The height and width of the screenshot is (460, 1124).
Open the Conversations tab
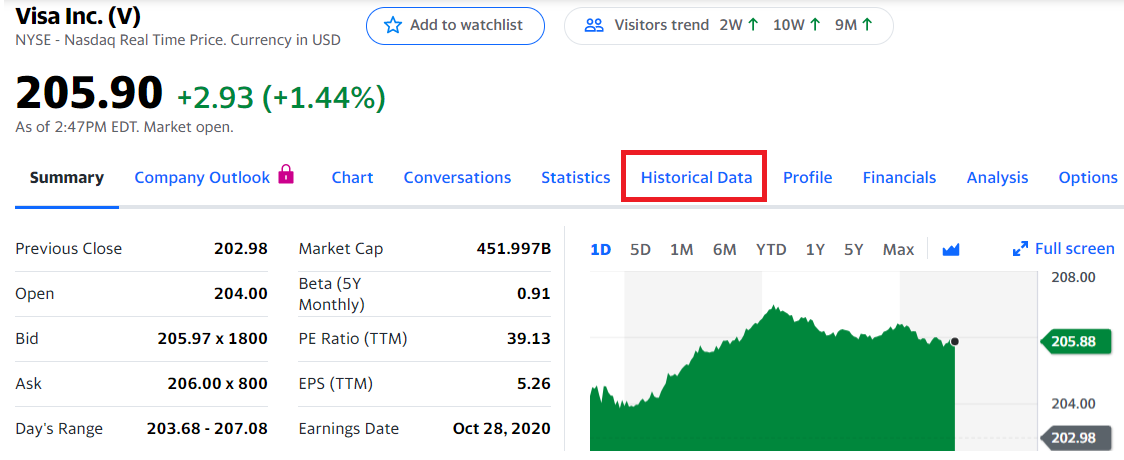pos(457,178)
